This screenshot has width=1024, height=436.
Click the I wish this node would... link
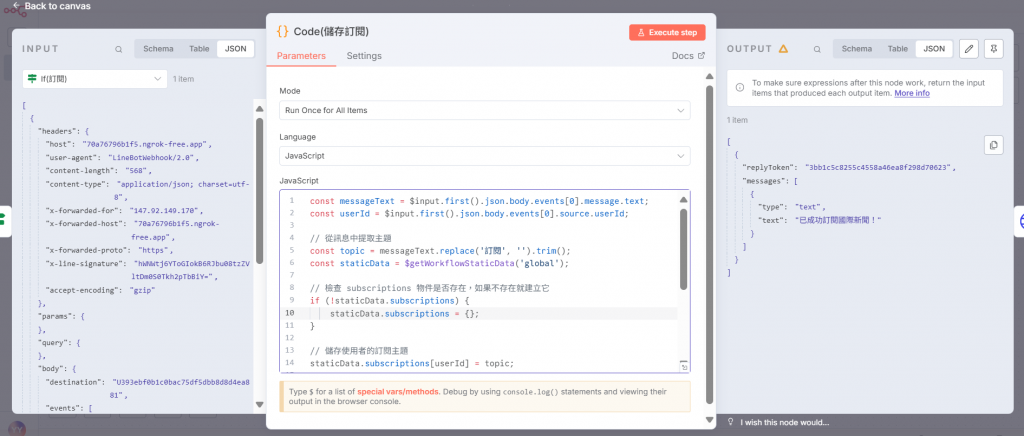click(x=785, y=422)
